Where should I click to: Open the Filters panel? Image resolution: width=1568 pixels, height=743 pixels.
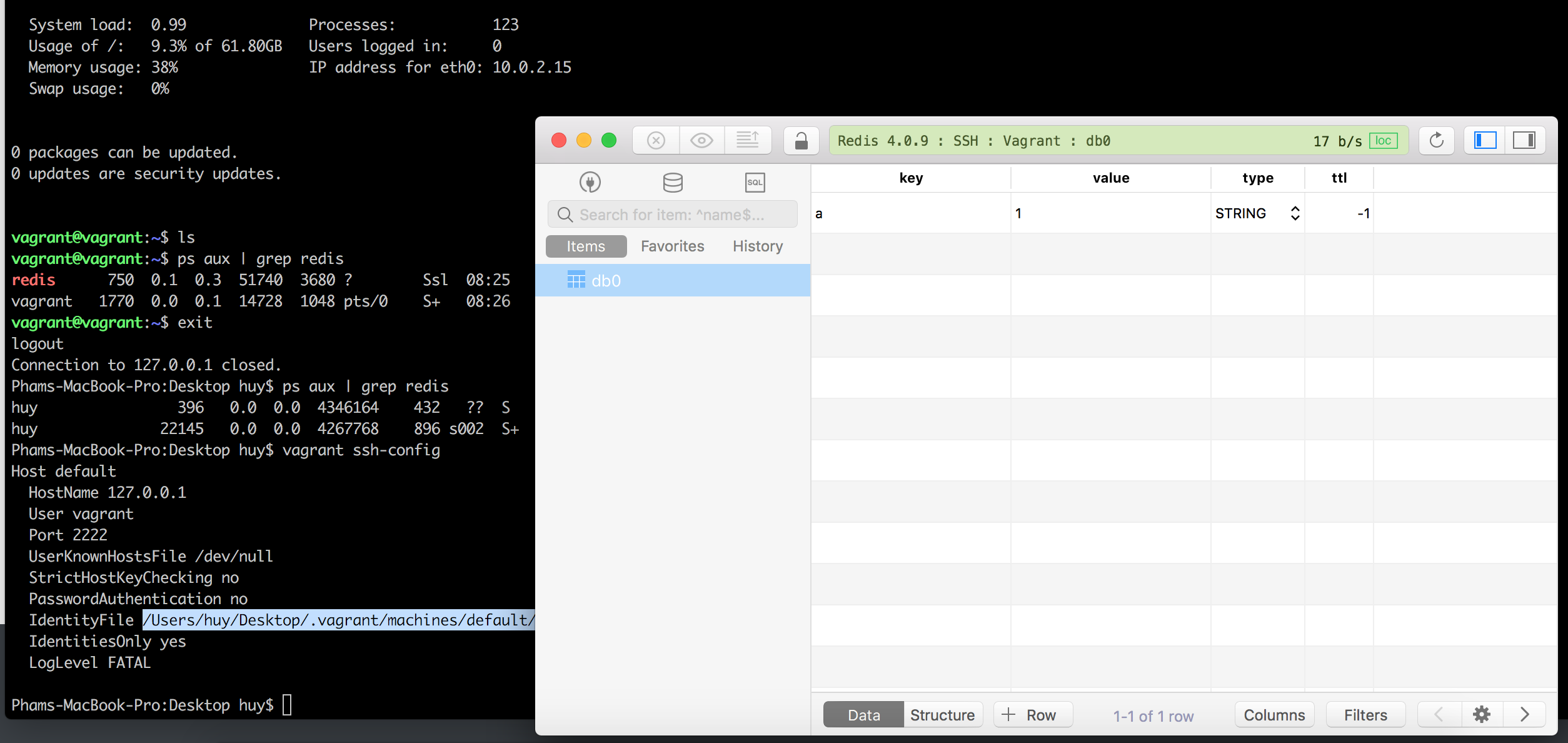[1365, 714]
